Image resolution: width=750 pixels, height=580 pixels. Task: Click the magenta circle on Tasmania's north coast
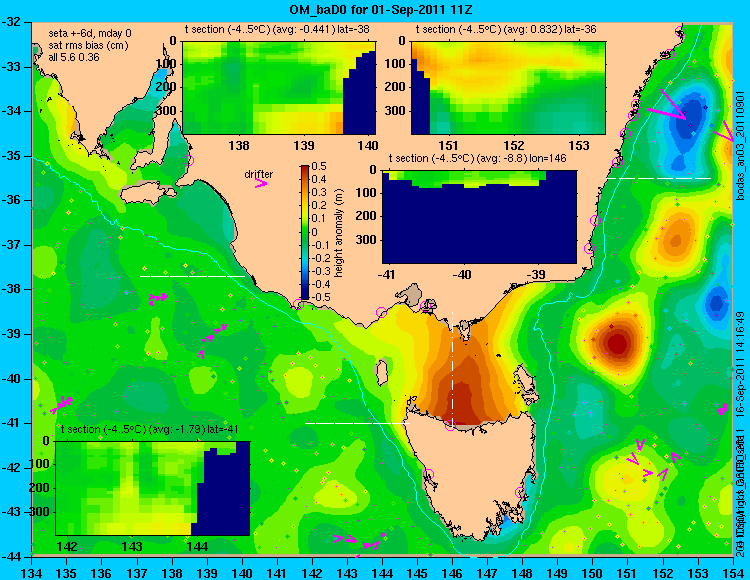point(450,425)
